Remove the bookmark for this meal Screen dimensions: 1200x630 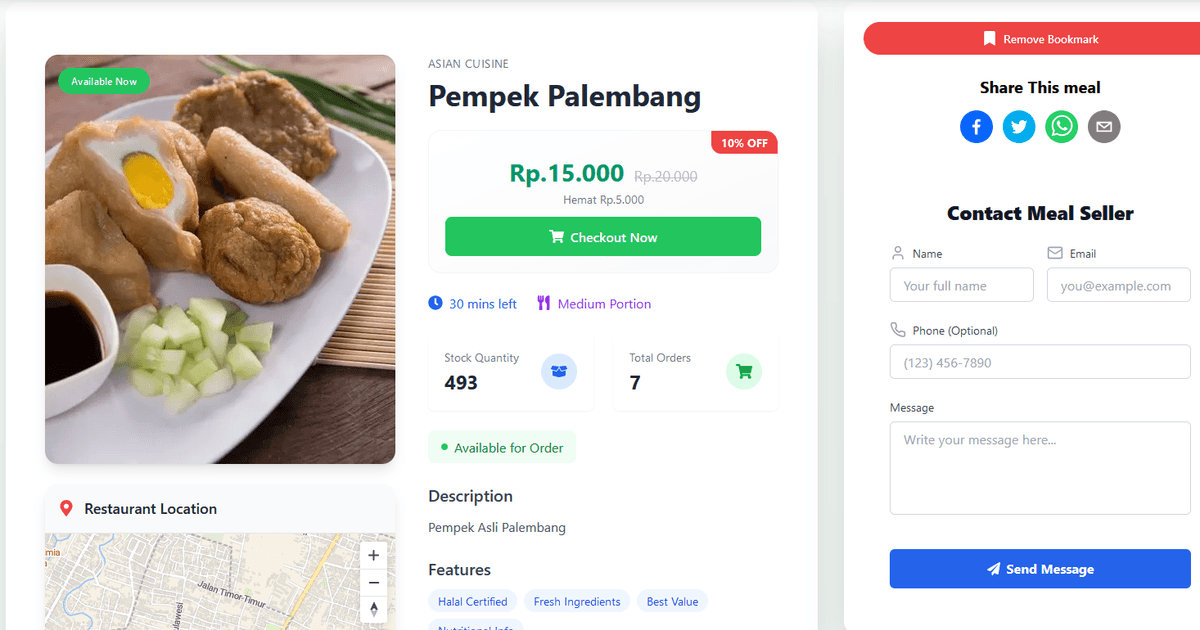(x=1040, y=39)
